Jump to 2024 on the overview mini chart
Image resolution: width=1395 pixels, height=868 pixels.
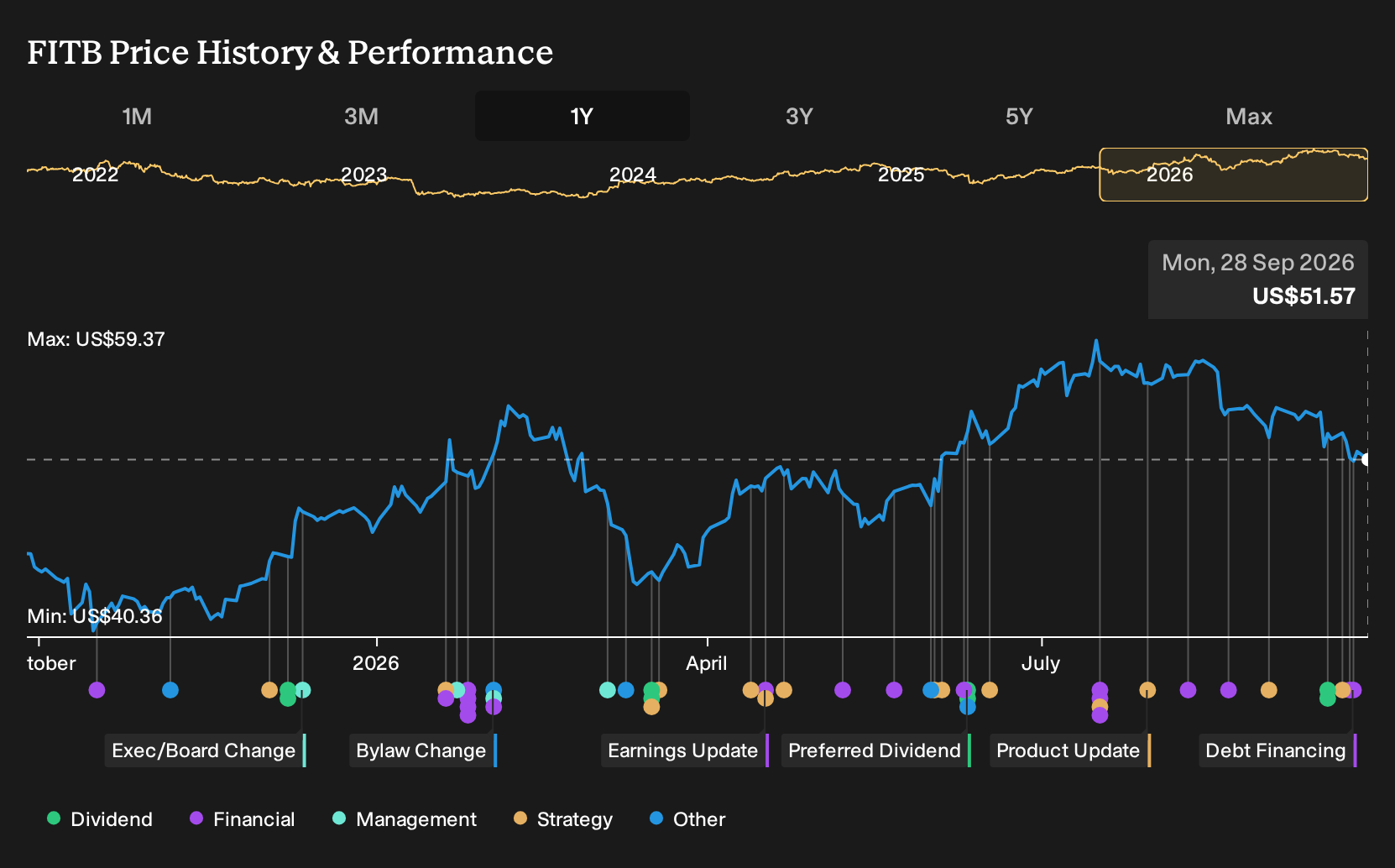tap(633, 175)
